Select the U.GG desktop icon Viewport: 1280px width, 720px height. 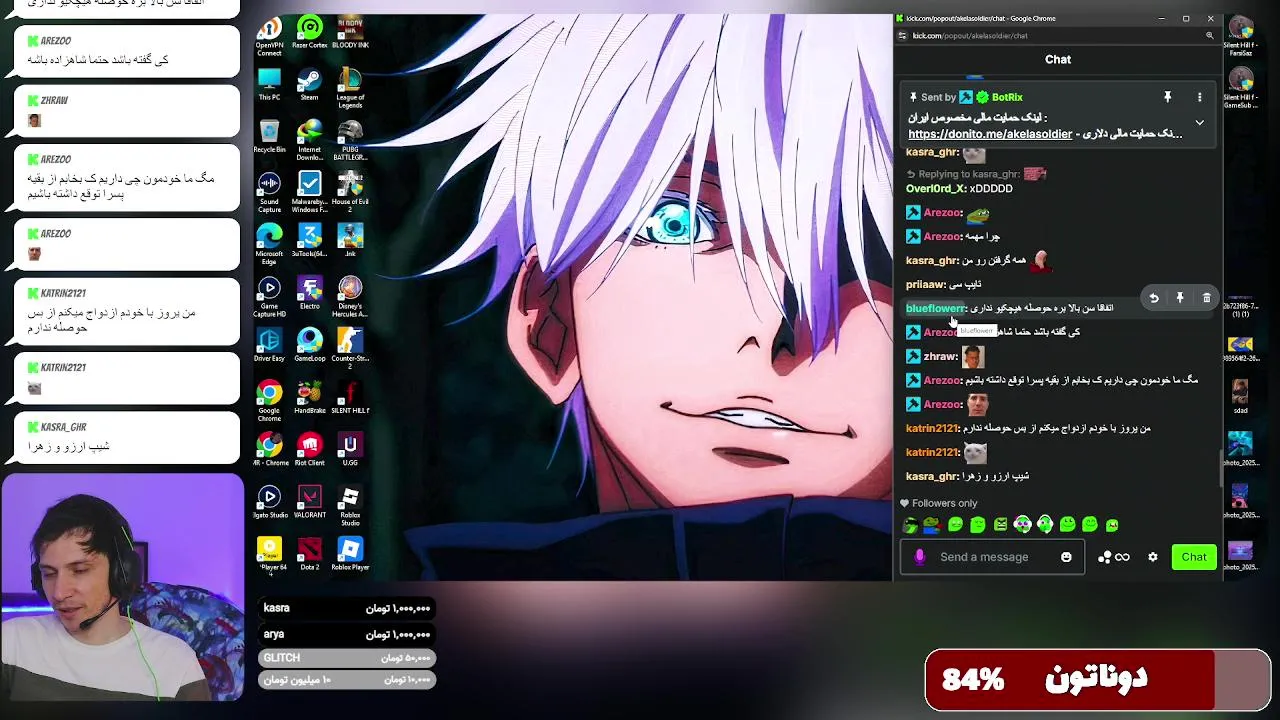click(x=350, y=449)
